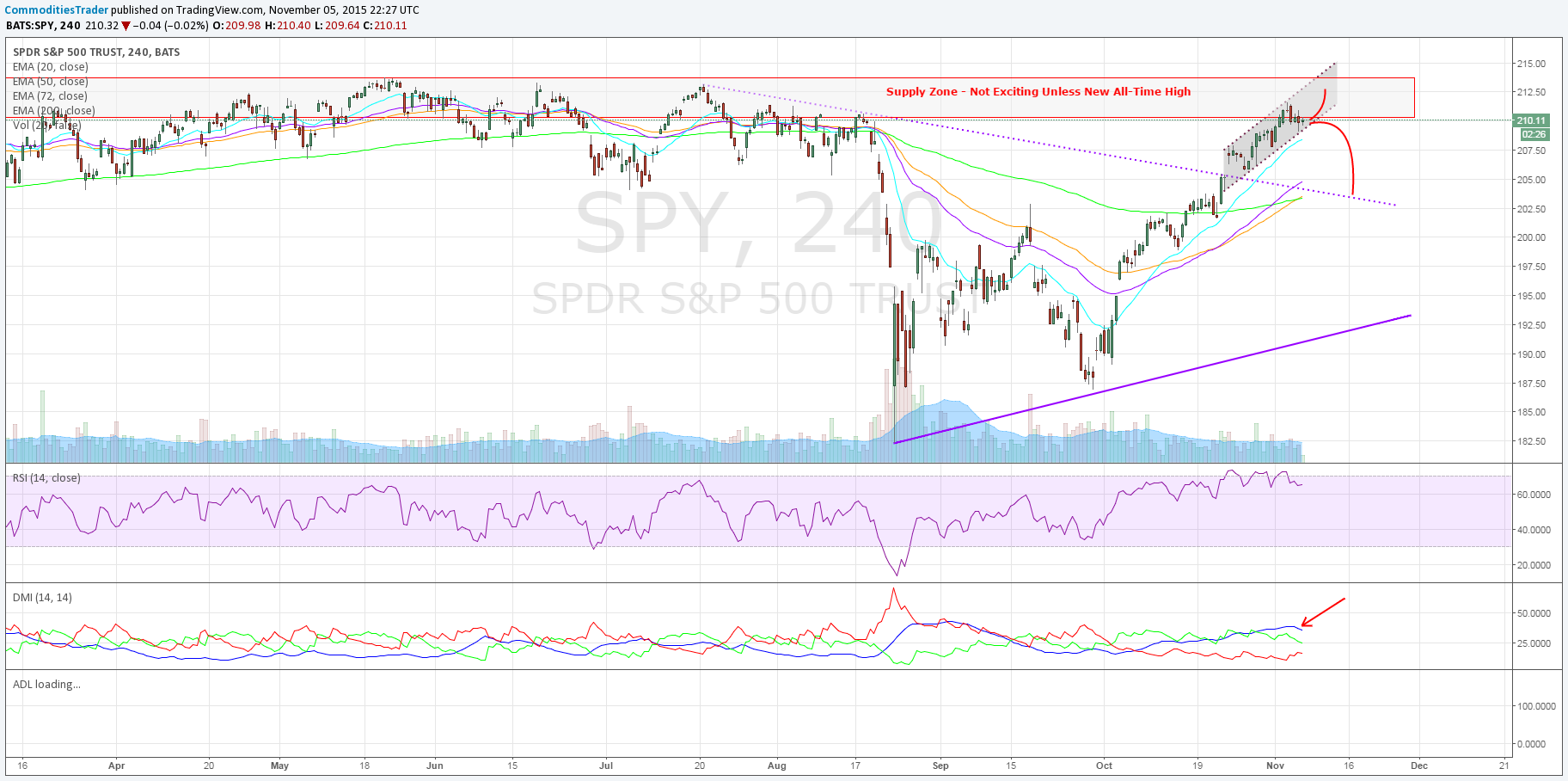Select the EMA (50, close) legend entry
Viewport: 1568px width, 781px height.
[51, 82]
